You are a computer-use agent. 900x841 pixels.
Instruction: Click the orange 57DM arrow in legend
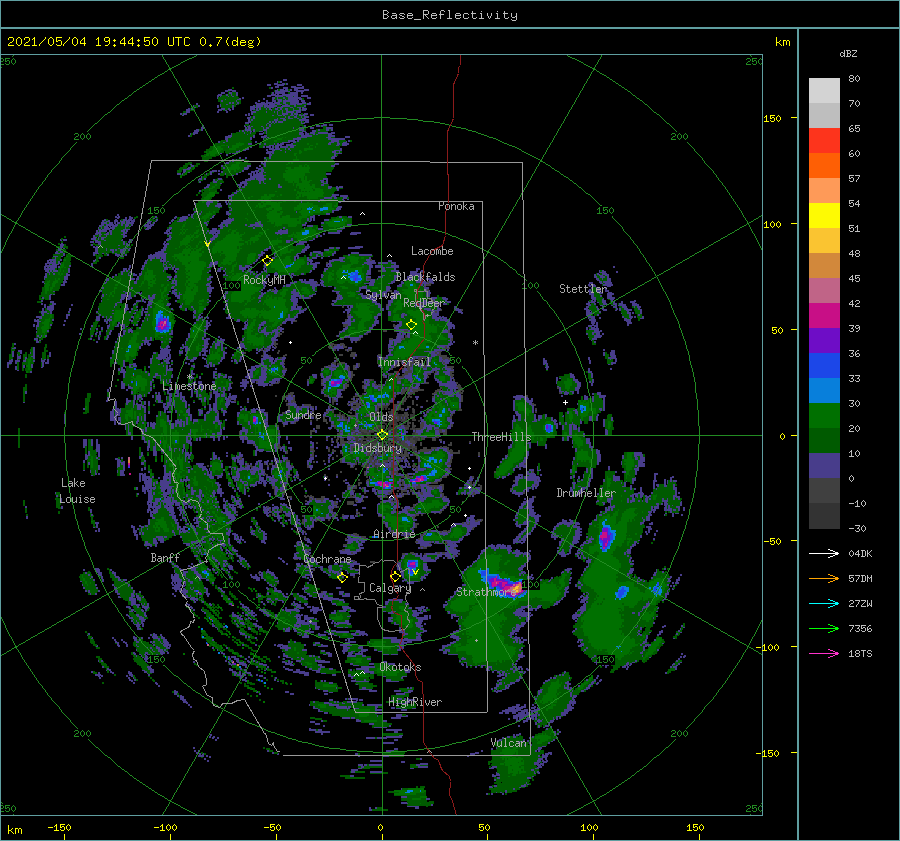coord(824,579)
